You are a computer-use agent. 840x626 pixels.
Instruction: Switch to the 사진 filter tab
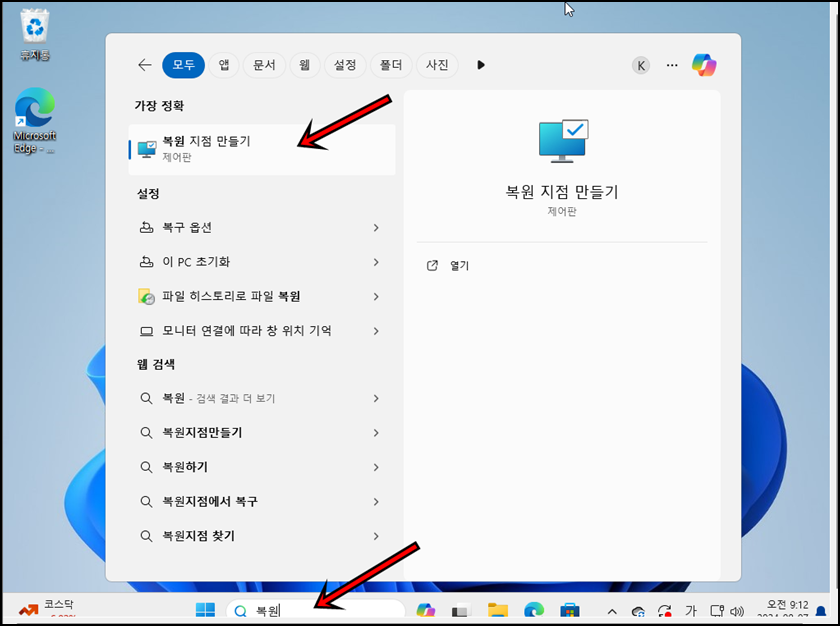tap(437, 65)
